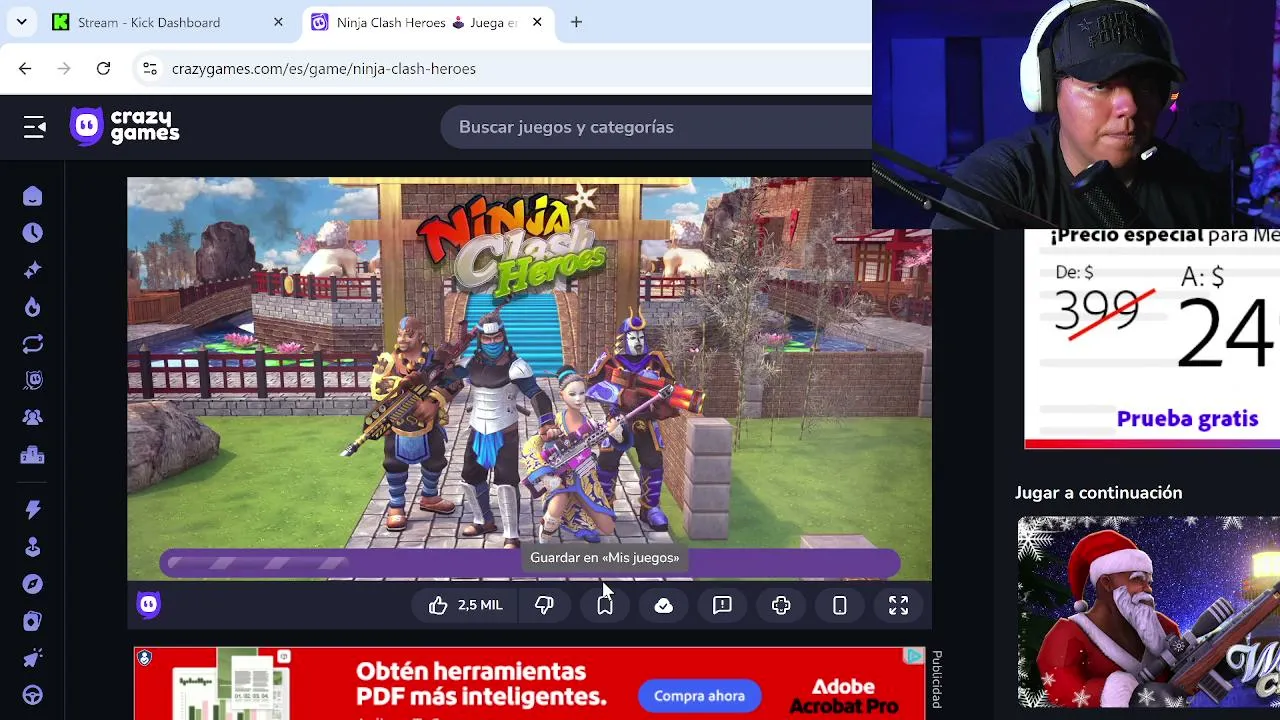Screen dimensions: 1280x720
Task: Click the "Obtén herramientas PDF más inteligentes." ad text
Action: coord(482,684)
